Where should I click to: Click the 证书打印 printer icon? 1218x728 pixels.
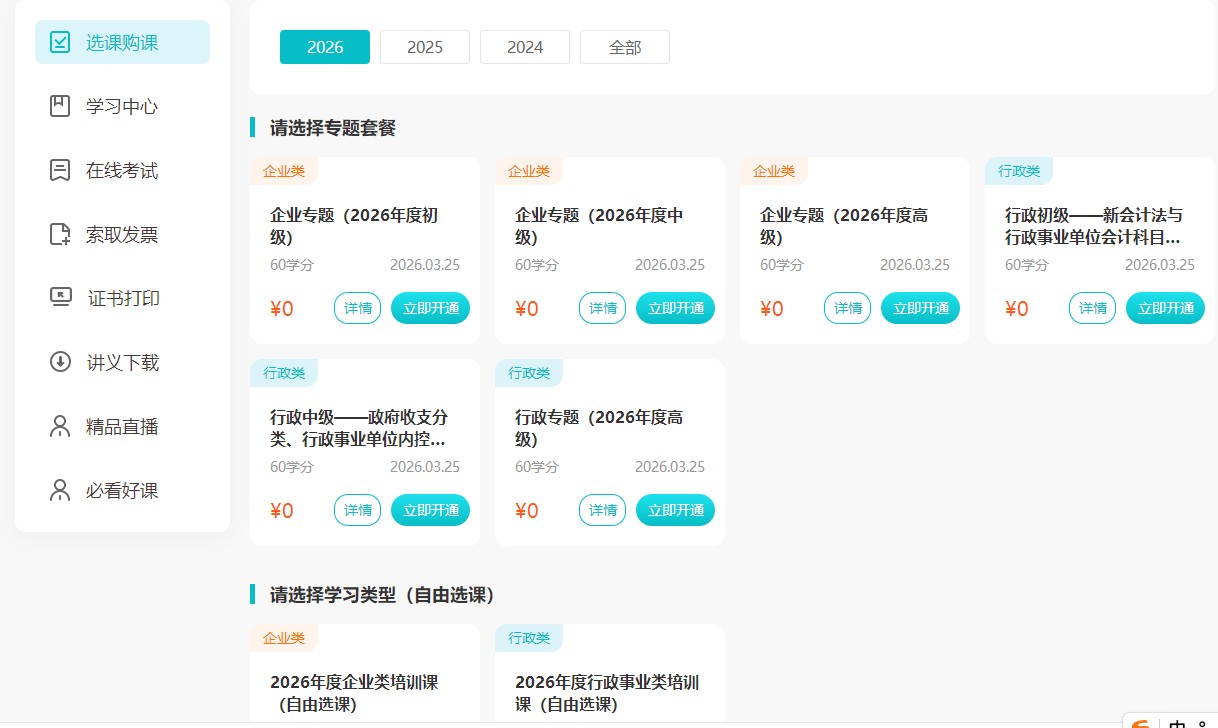coord(60,298)
